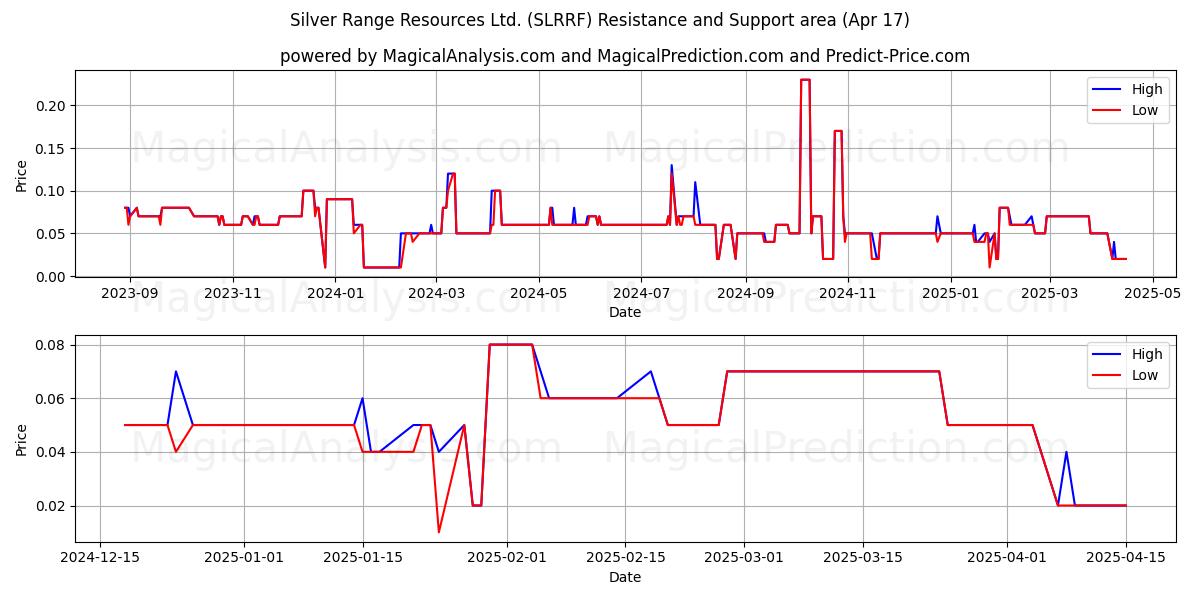Screen dimensions: 1200x600
Task: Click 'High' legend entry in top chart
Action: [1147, 89]
